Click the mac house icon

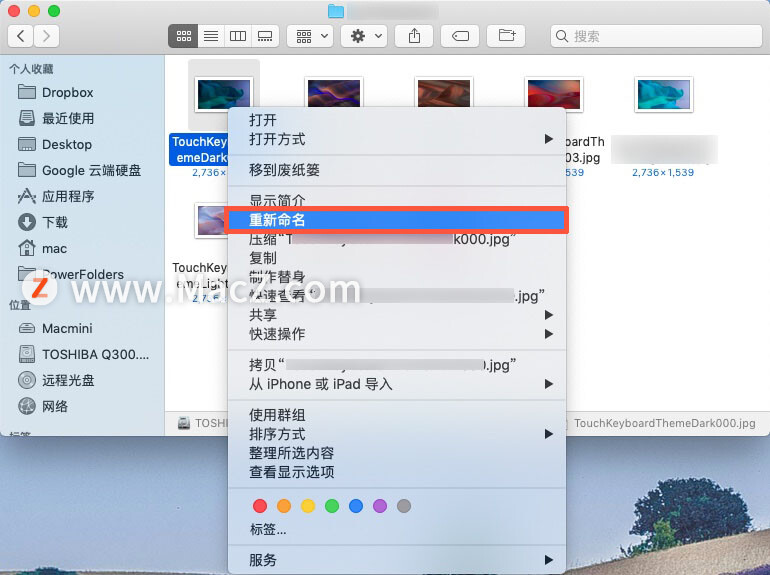27,248
